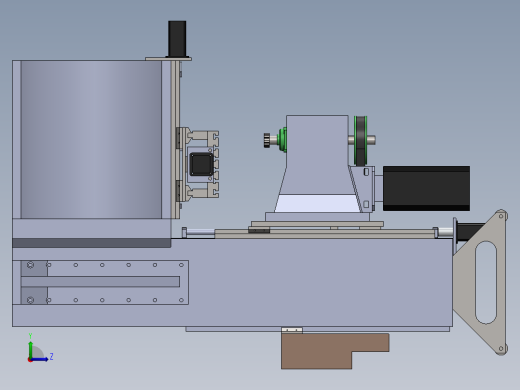Select the brown stepped block below base
The height and width of the screenshot is (390, 520).
(334, 351)
